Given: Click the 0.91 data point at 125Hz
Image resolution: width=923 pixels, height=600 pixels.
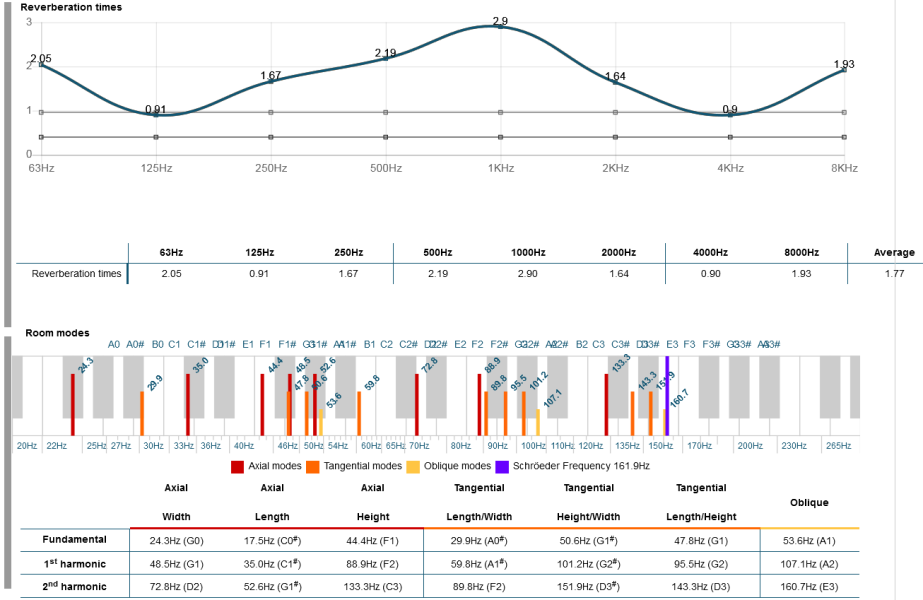Looking at the screenshot, I should pyautogui.click(x=156, y=115).
